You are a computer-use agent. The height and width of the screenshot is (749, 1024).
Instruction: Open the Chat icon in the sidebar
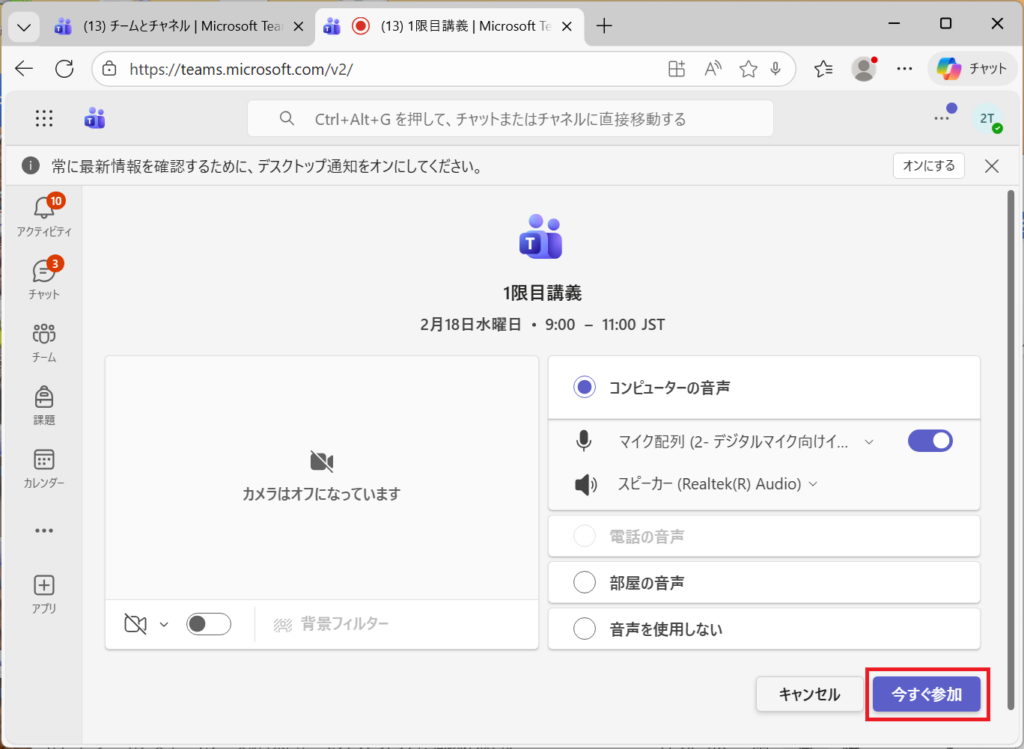44,271
